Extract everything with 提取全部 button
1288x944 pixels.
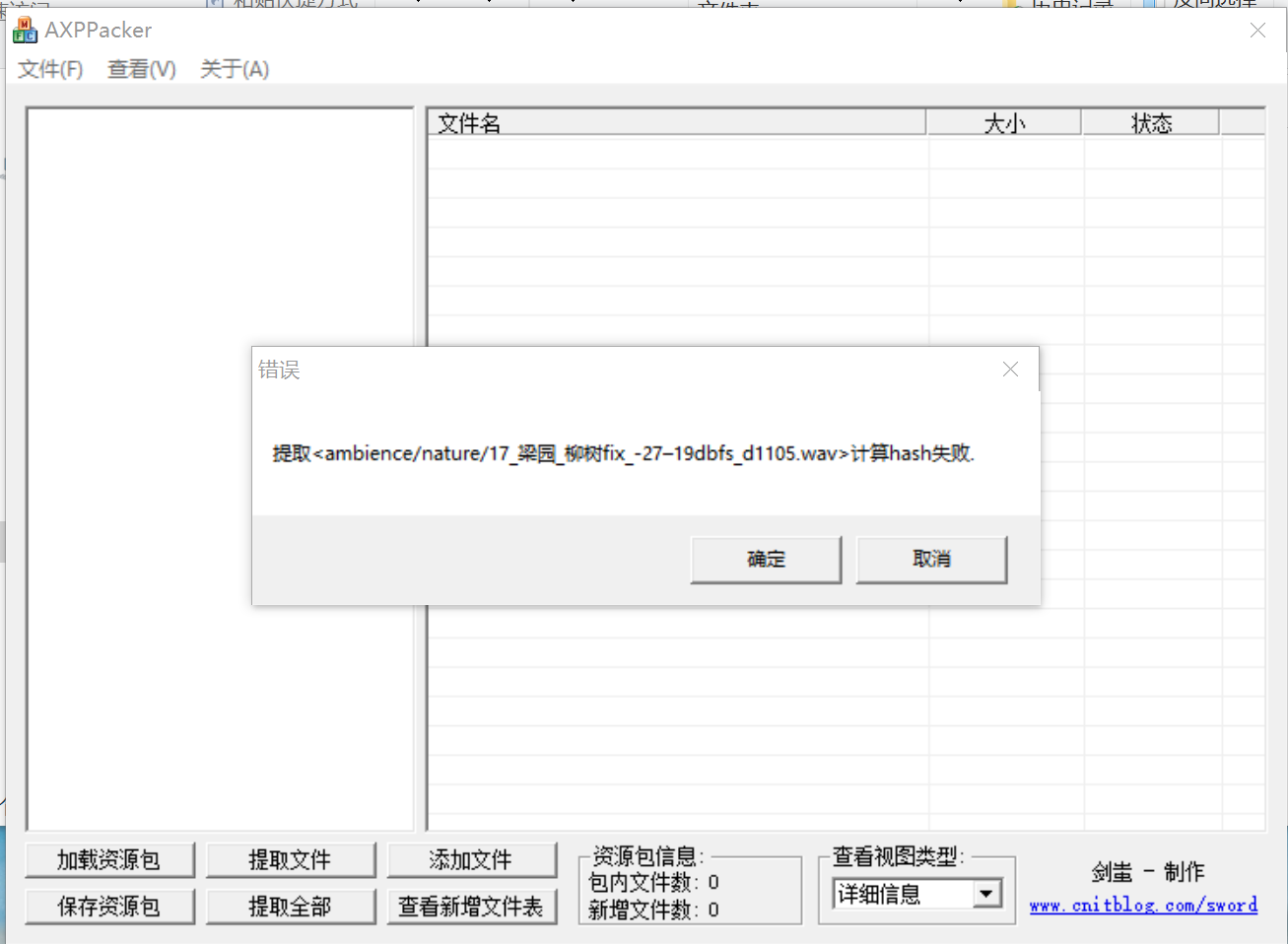click(291, 907)
